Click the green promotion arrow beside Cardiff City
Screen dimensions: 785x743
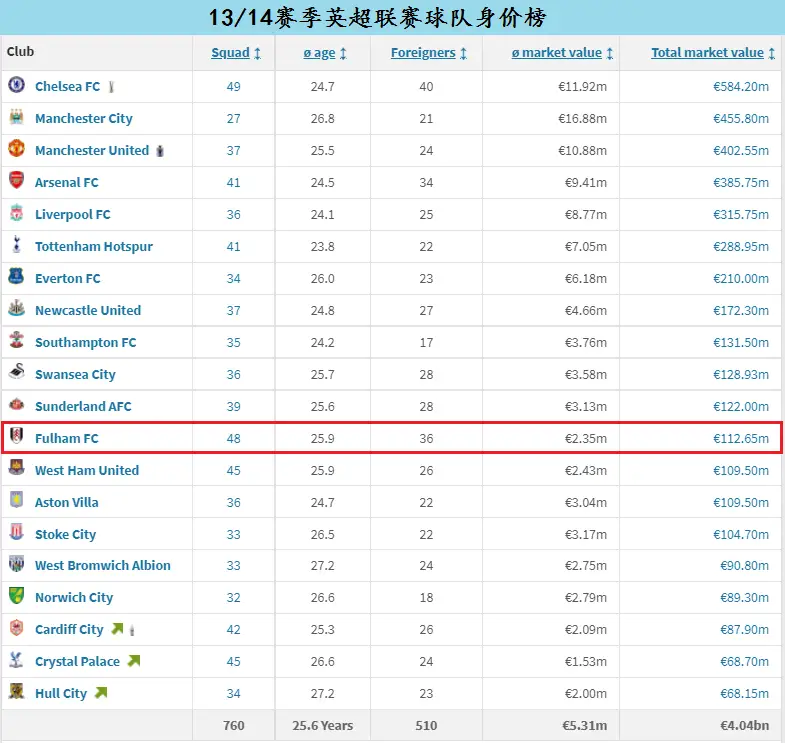[x=117, y=629]
